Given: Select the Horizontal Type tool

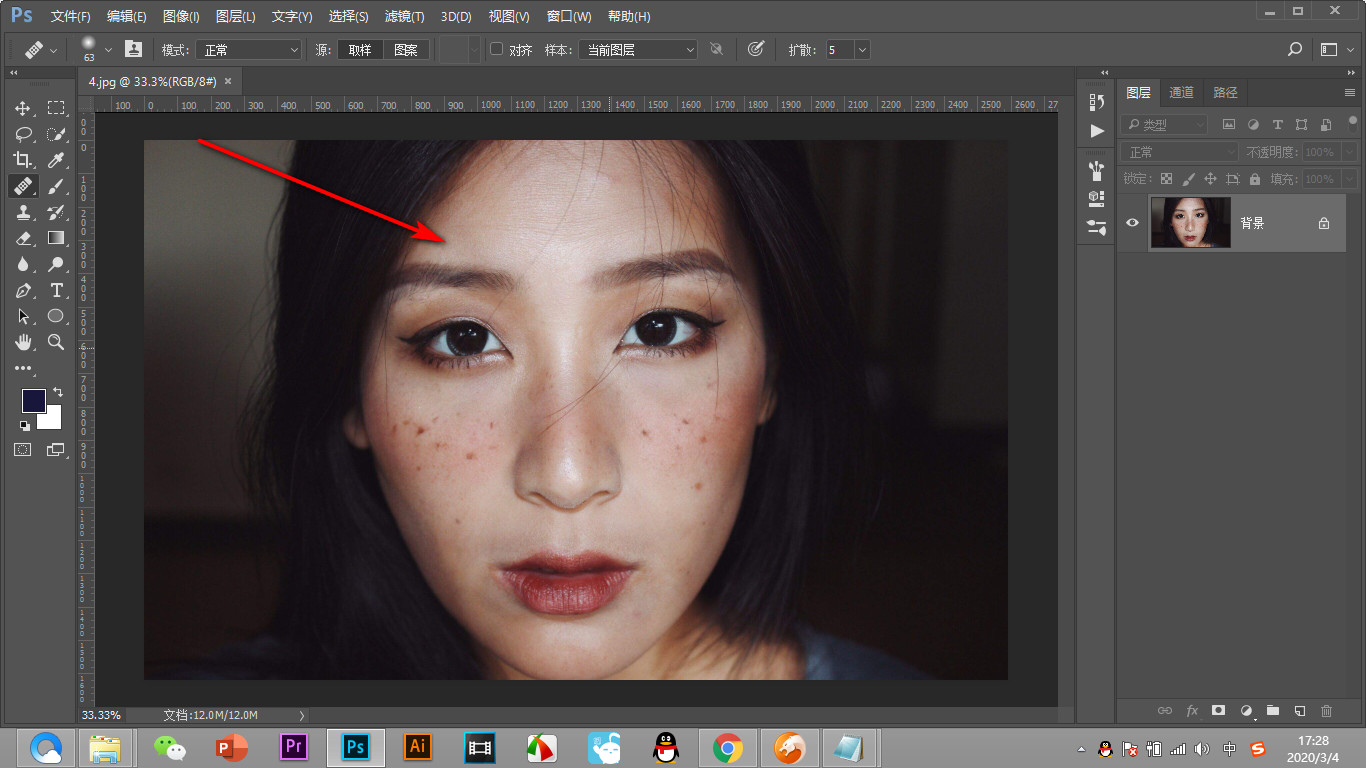Looking at the screenshot, I should (56, 290).
